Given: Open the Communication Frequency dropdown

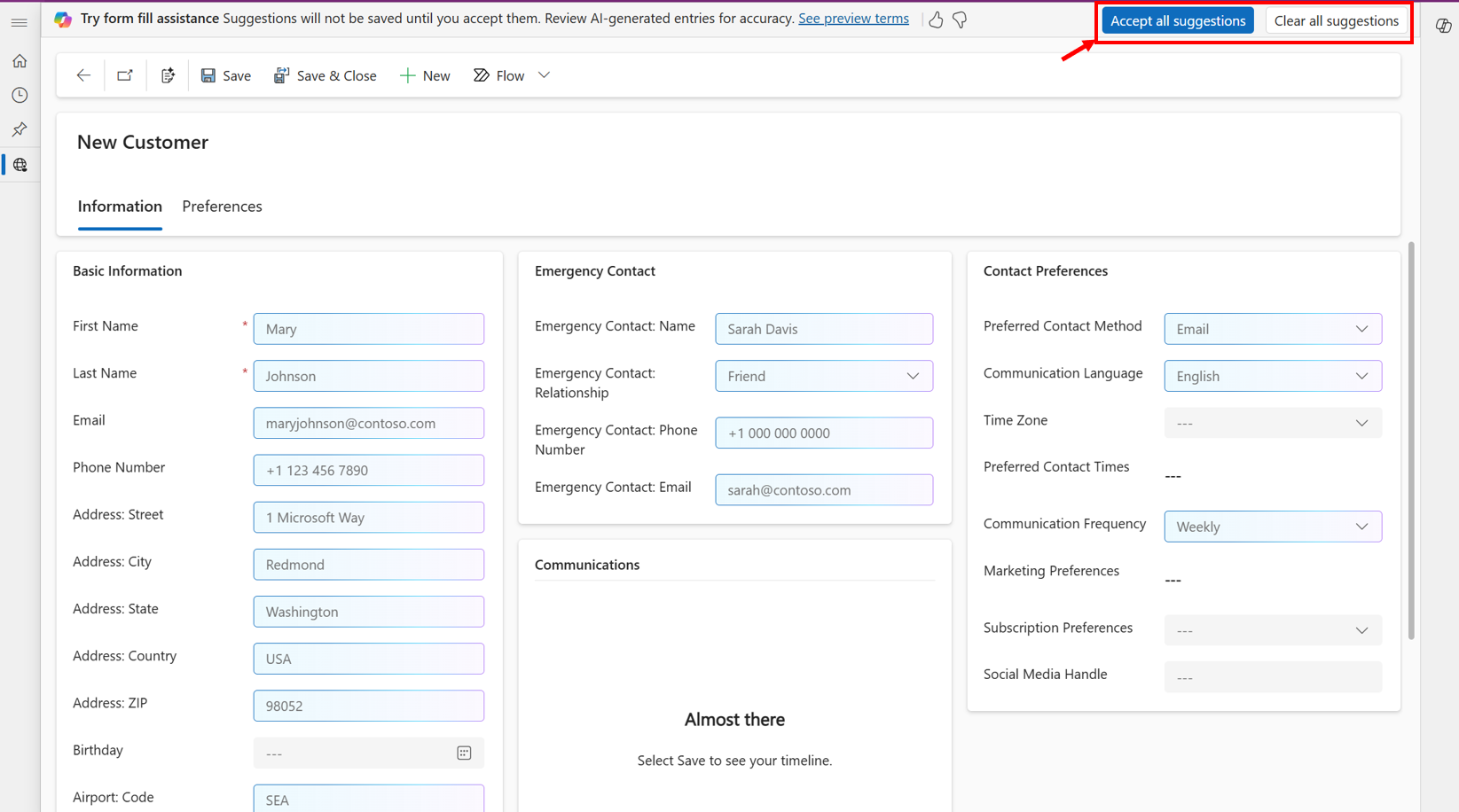Looking at the screenshot, I should click(x=1362, y=527).
